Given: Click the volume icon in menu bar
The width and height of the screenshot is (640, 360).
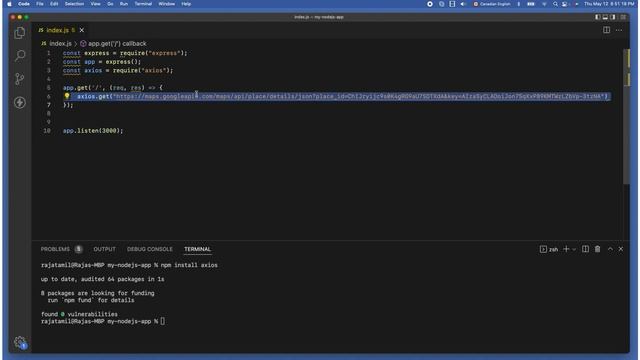Looking at the screenshot, I should point(463,4).
